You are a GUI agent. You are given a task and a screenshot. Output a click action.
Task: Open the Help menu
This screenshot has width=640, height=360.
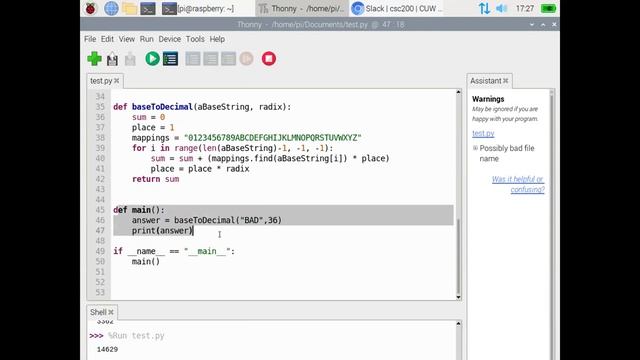[217, 39]
